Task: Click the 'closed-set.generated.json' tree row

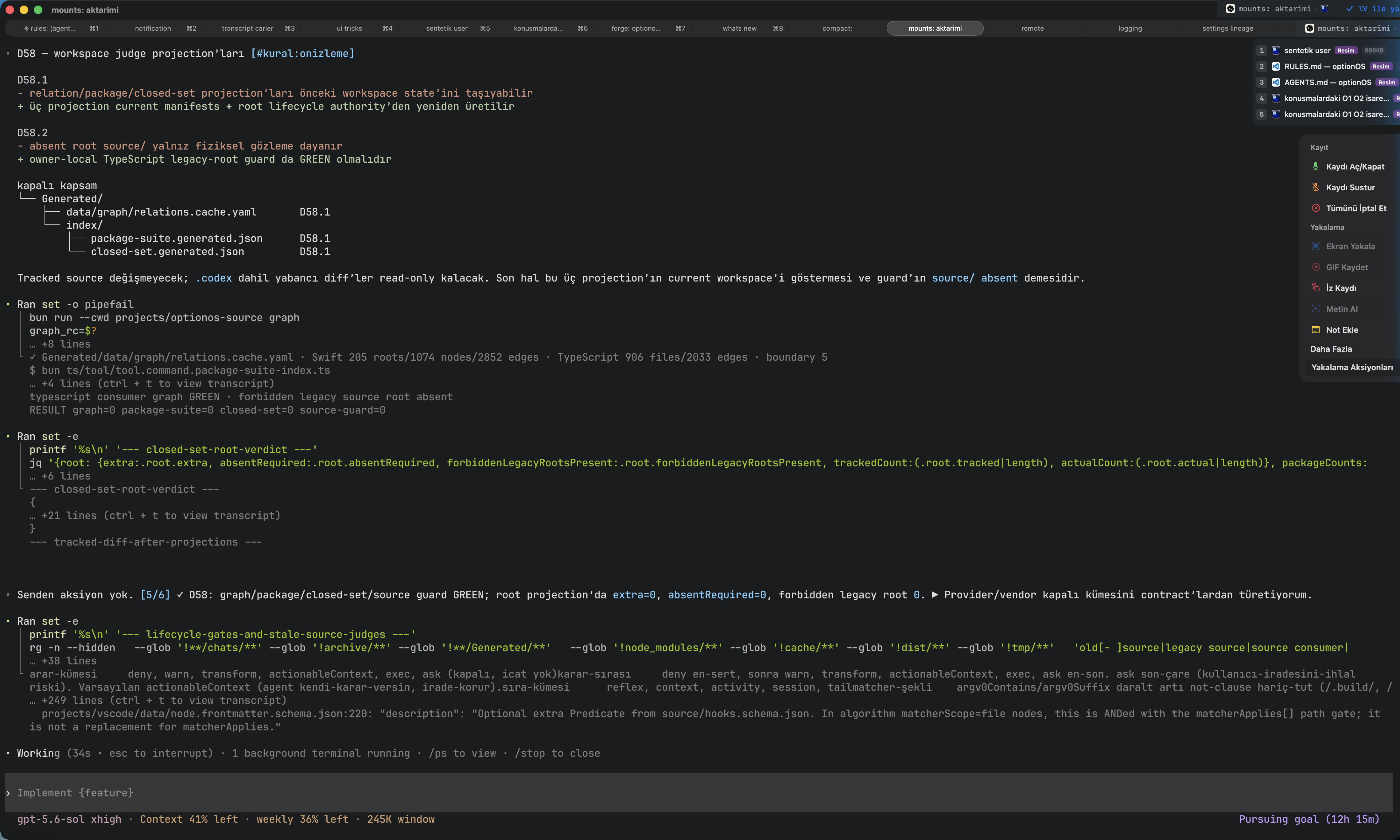Action: click(168, 251)
